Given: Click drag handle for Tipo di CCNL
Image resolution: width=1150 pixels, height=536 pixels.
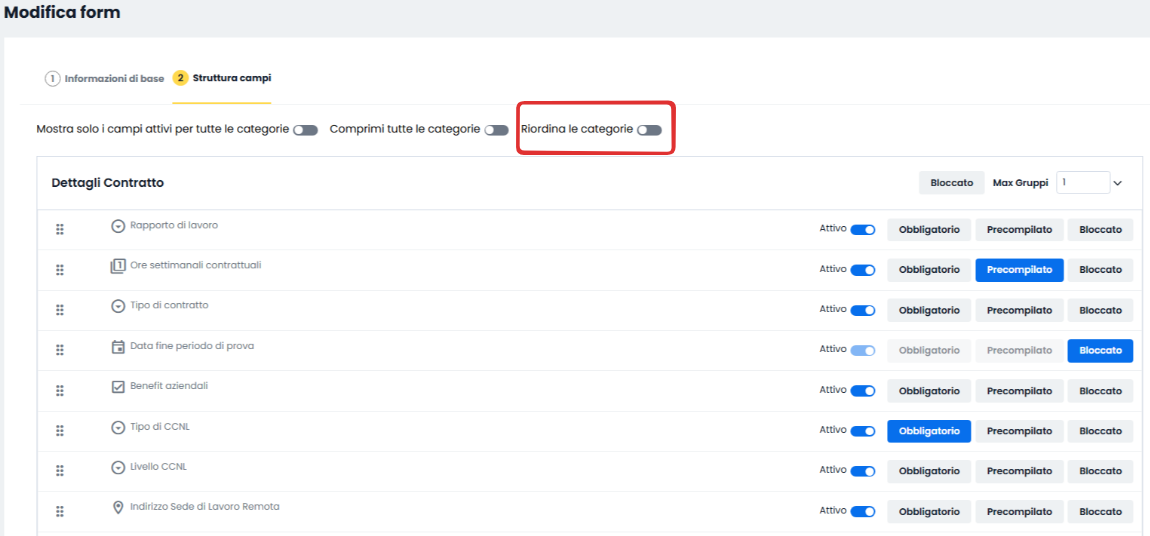Looking at the screenshot, I should pos(60,431).
